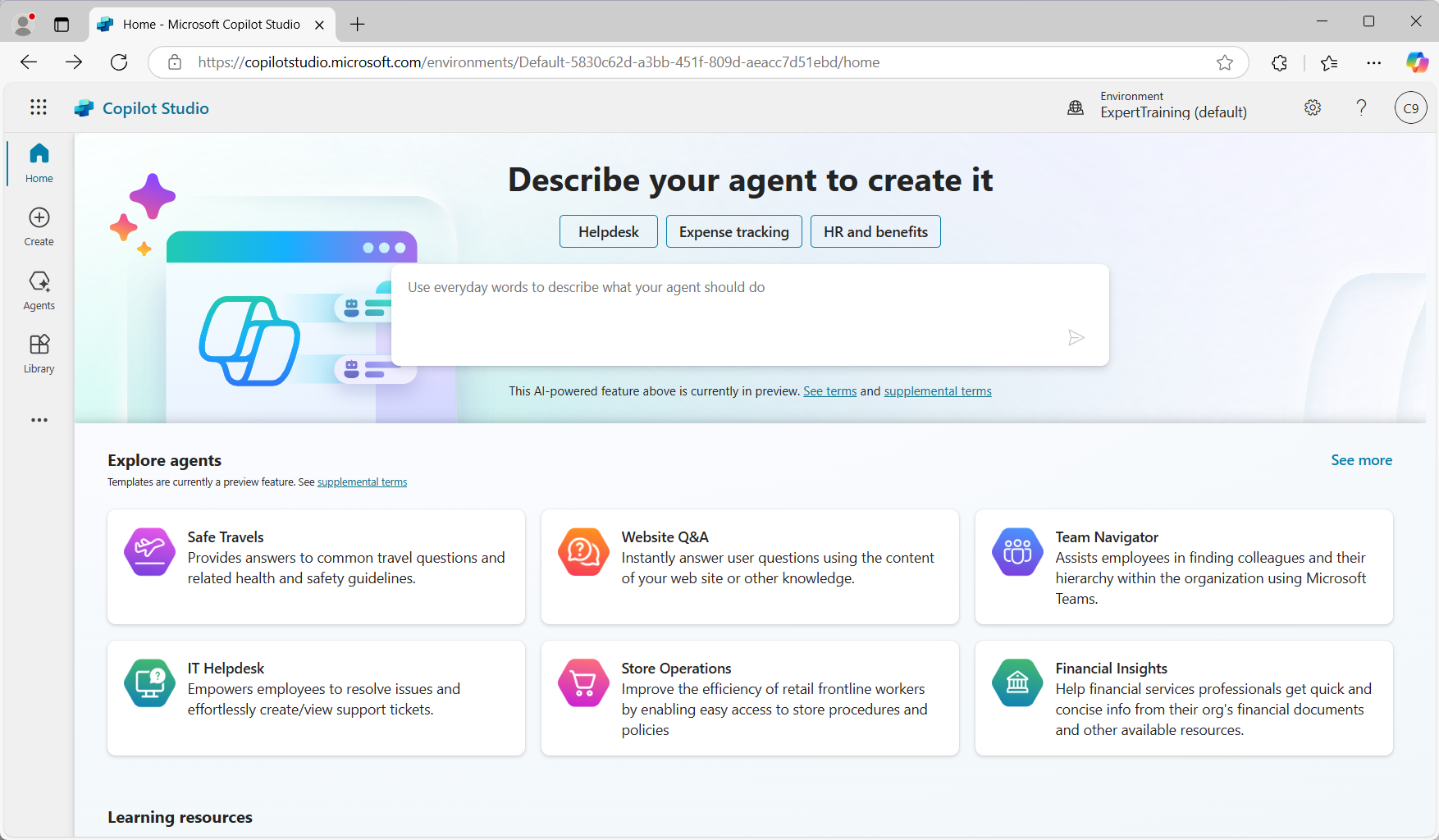
Task: Open the Microsoft app launcher grid
Action: tap(38, 107)
